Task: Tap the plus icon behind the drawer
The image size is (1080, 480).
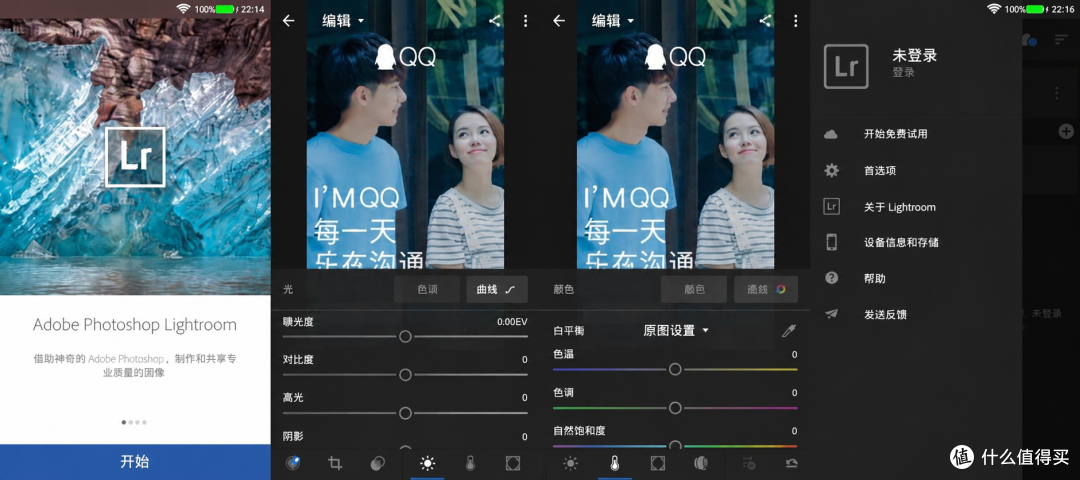Action: tap(1066, 130)
